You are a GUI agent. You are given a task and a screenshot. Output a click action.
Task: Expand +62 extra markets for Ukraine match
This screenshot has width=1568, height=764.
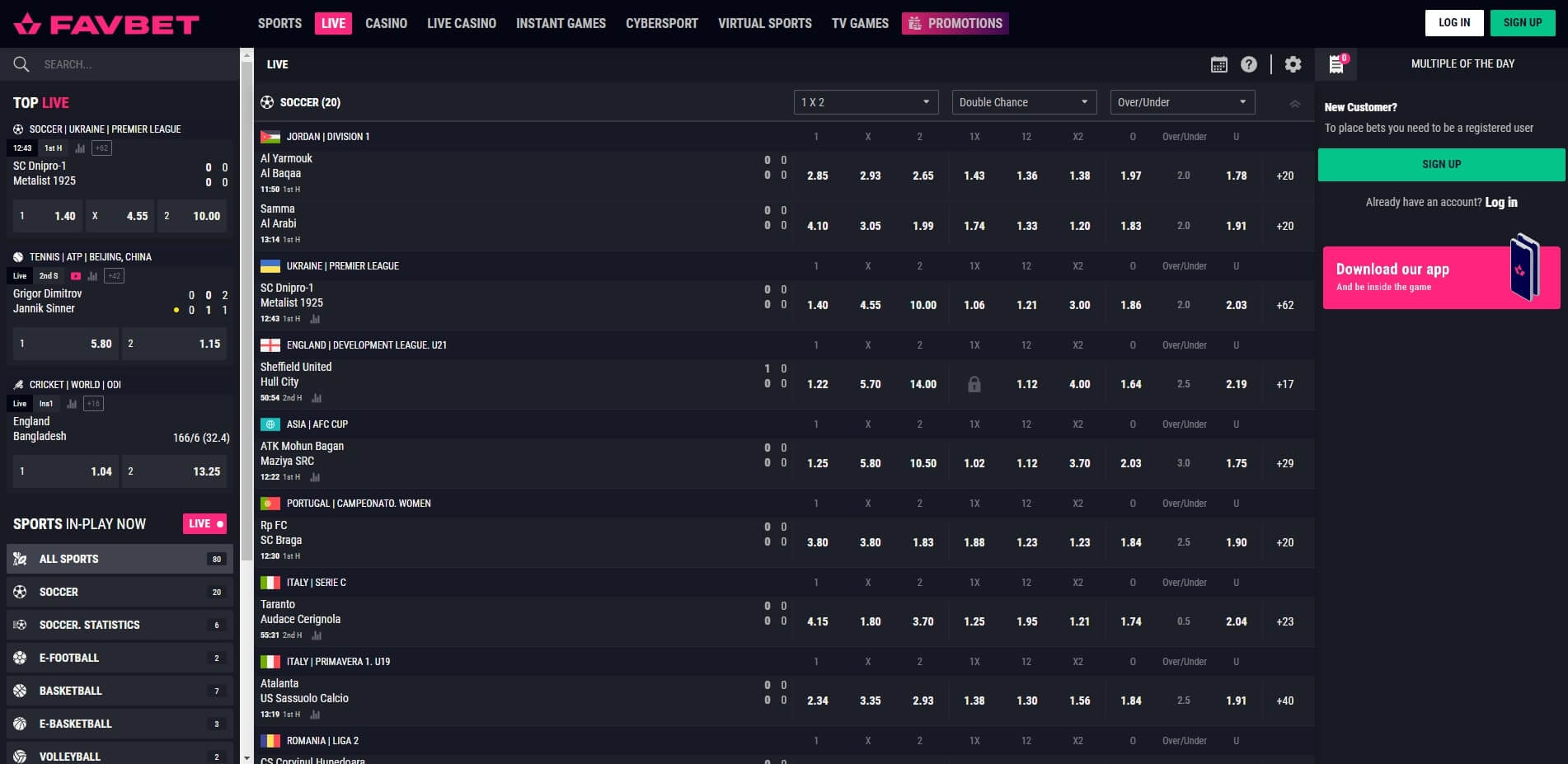click(x=1284, y=305)
